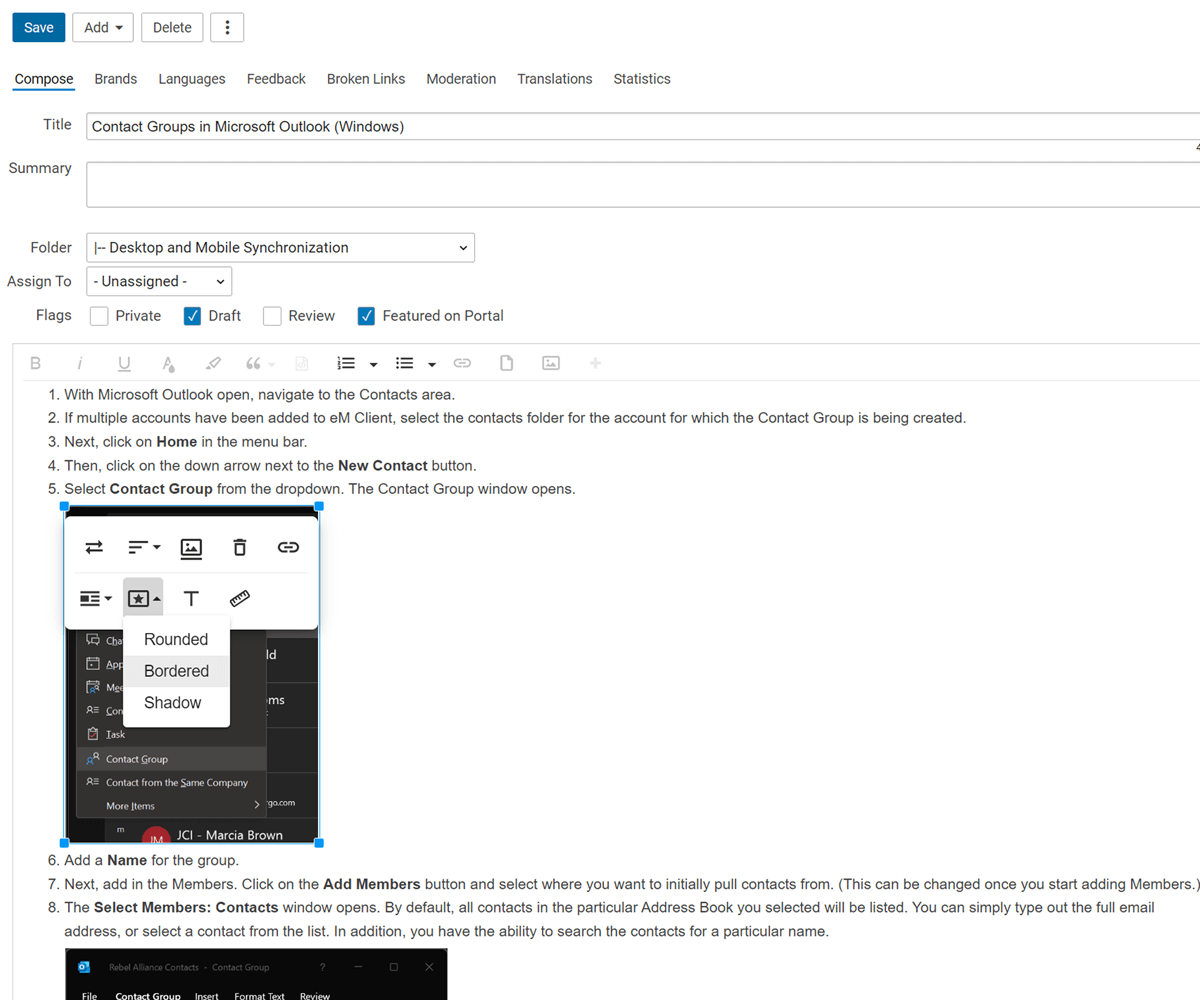Switch to the Translations tab
Image resolution: width=1200 pixels, height=1000 pixels.
(555, 79)
